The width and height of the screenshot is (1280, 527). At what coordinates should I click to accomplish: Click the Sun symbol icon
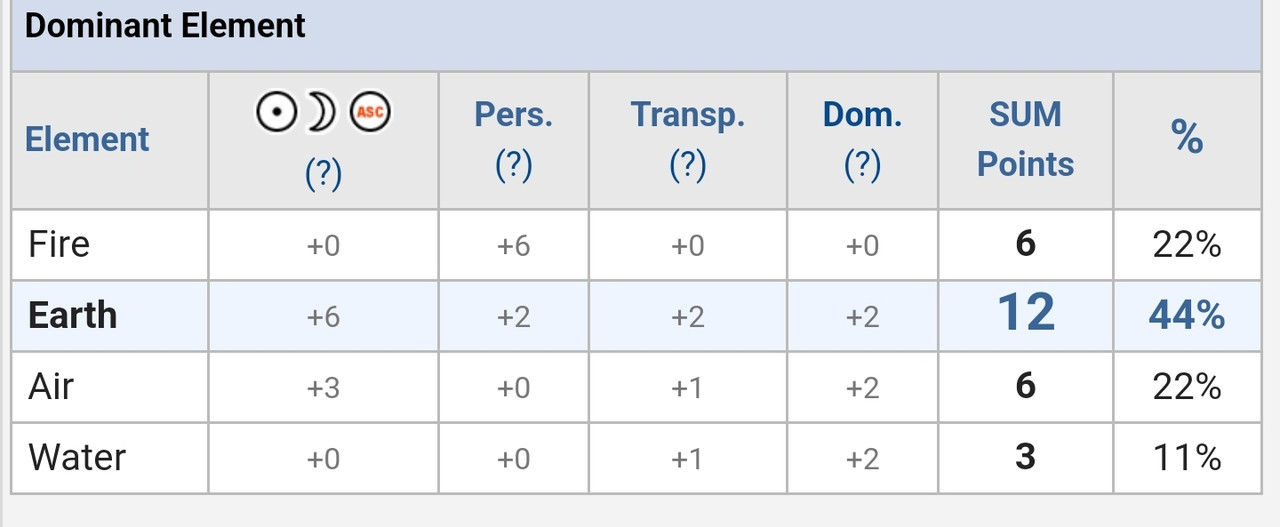[x=275, y=113]
